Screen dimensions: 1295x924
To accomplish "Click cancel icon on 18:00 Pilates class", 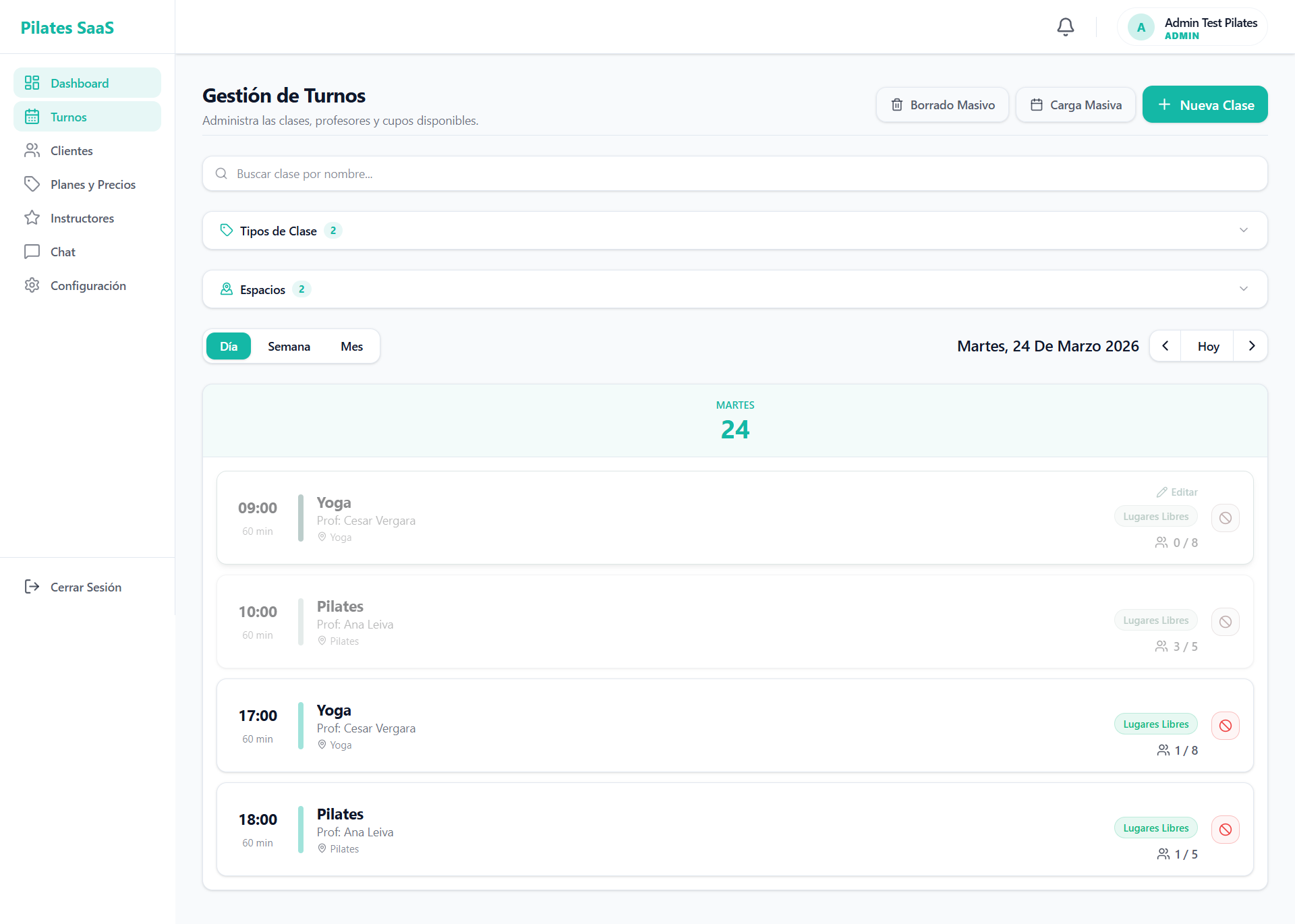I will [x=1225, y=830].
